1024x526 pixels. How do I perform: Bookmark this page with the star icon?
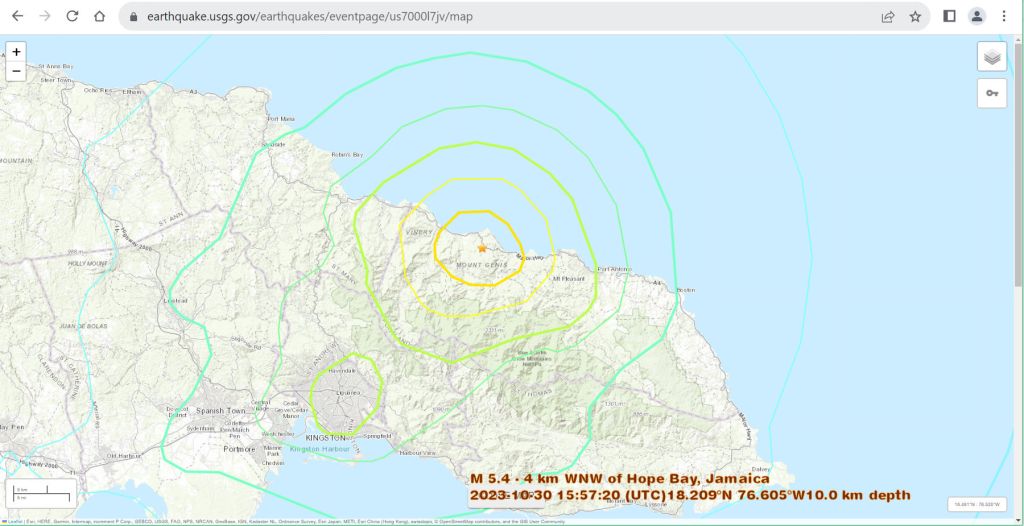pyautogui.click(x=915, y=16)
